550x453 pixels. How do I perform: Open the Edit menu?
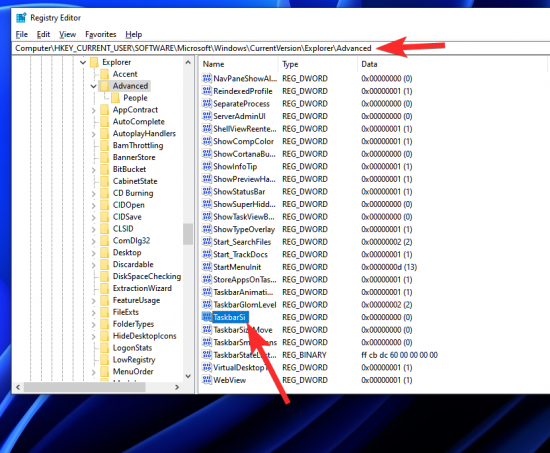(43, 34)
